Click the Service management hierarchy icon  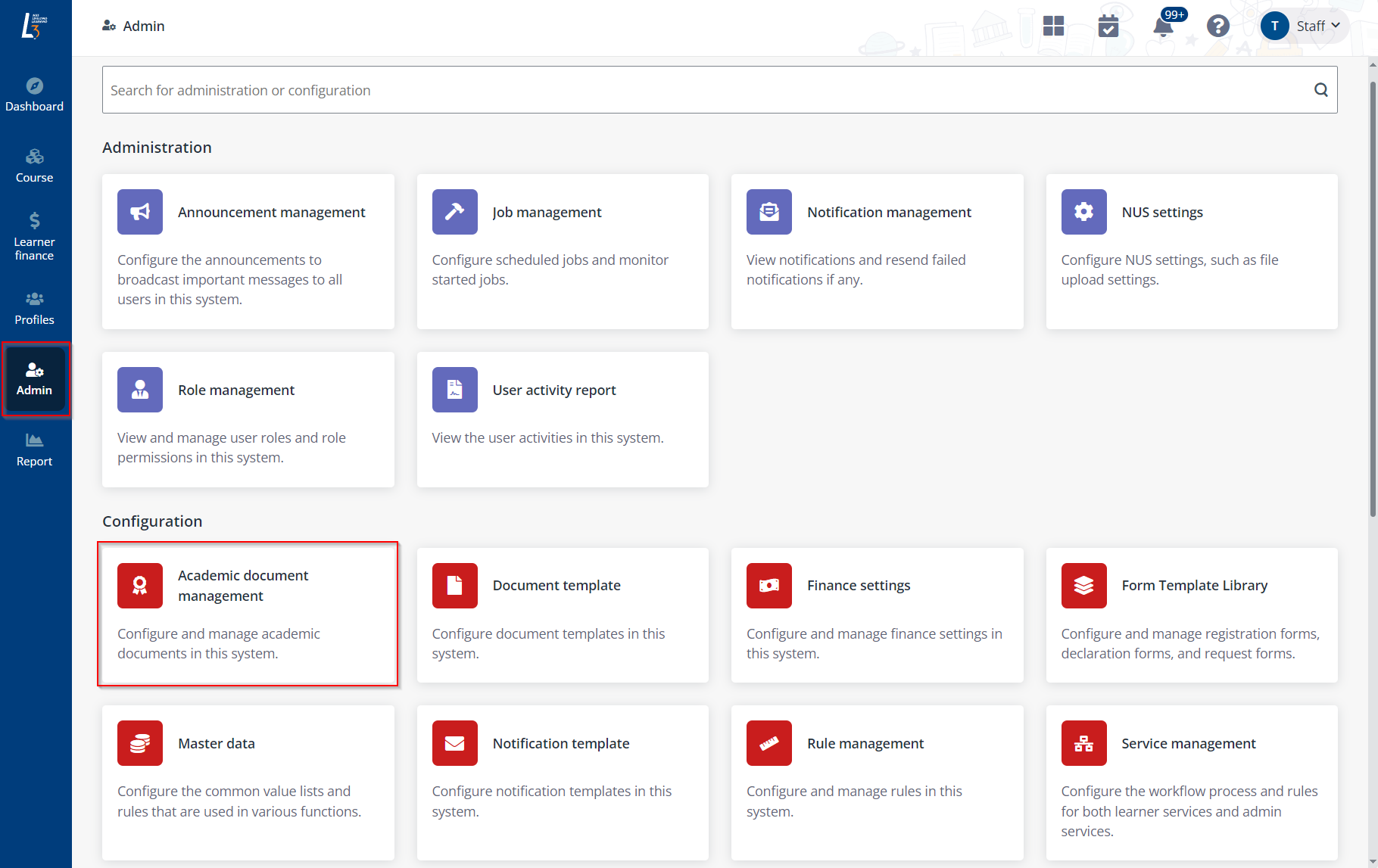pos(1083,743)
